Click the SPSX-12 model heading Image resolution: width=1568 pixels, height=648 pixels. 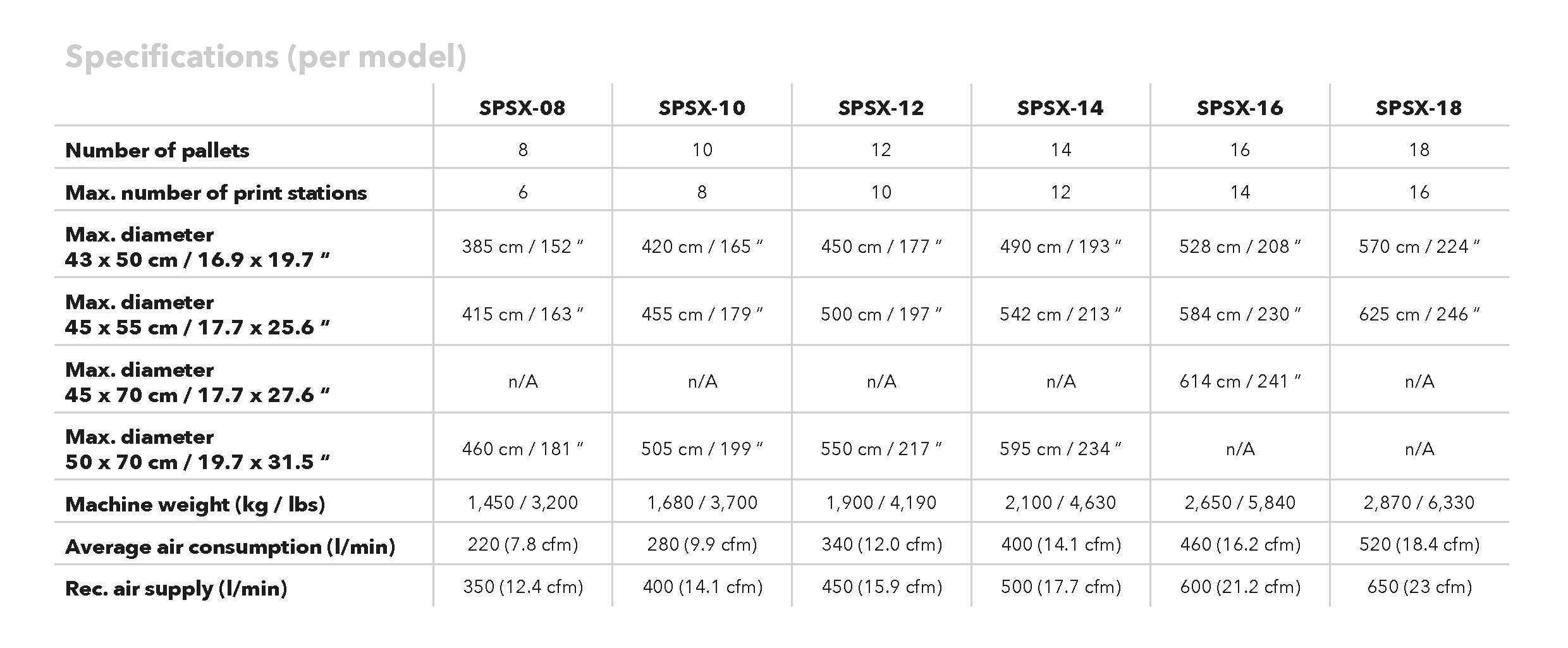click(881, 108)
